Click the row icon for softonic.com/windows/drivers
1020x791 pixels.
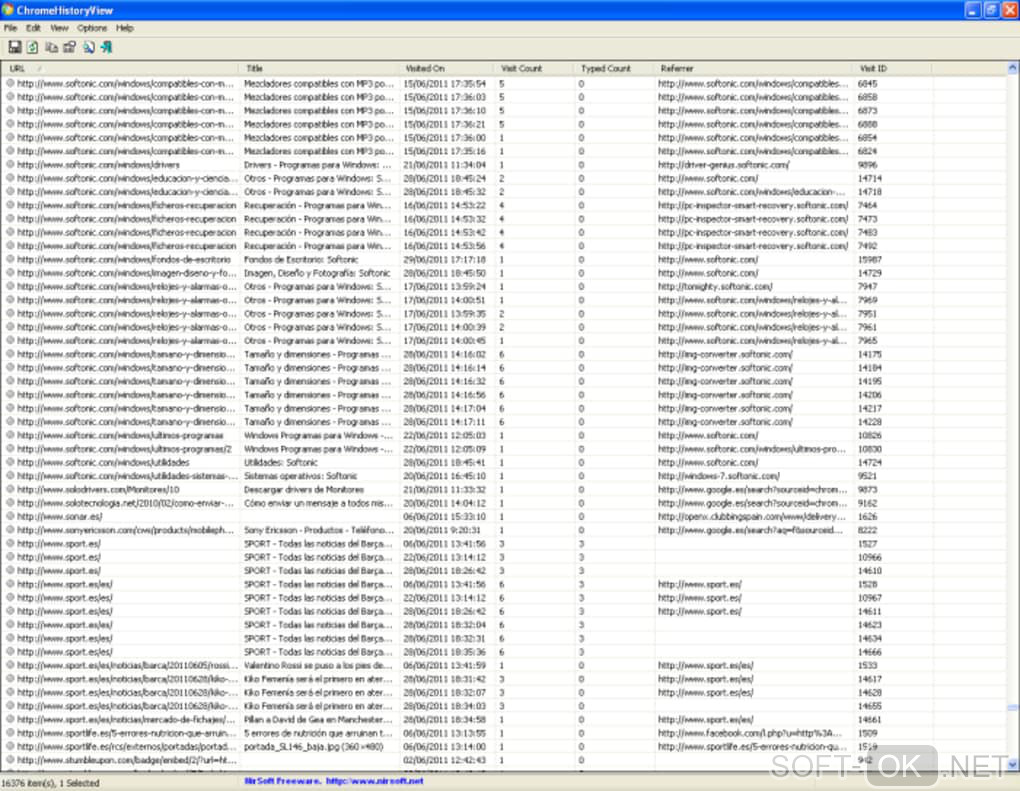pyautogui.click(x=10, y=165)
